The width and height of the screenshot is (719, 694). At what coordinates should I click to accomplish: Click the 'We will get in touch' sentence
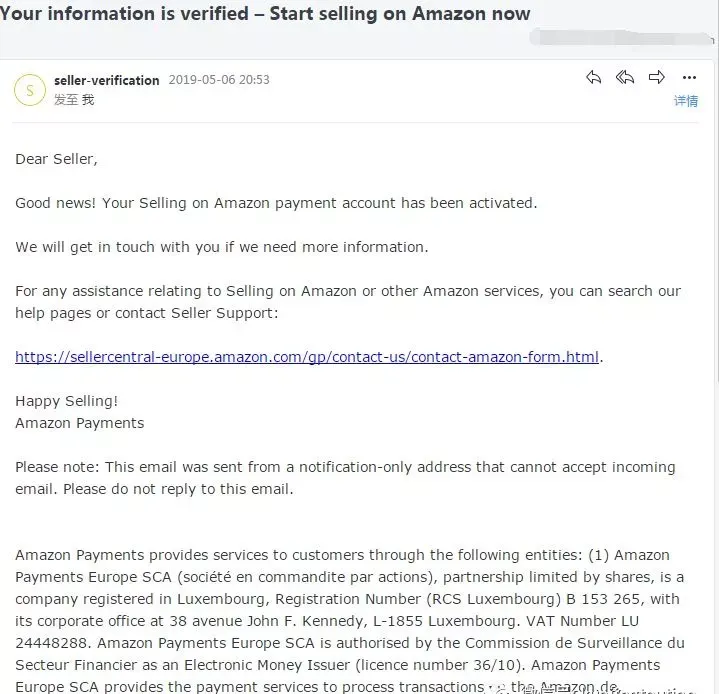coord(221,247)
